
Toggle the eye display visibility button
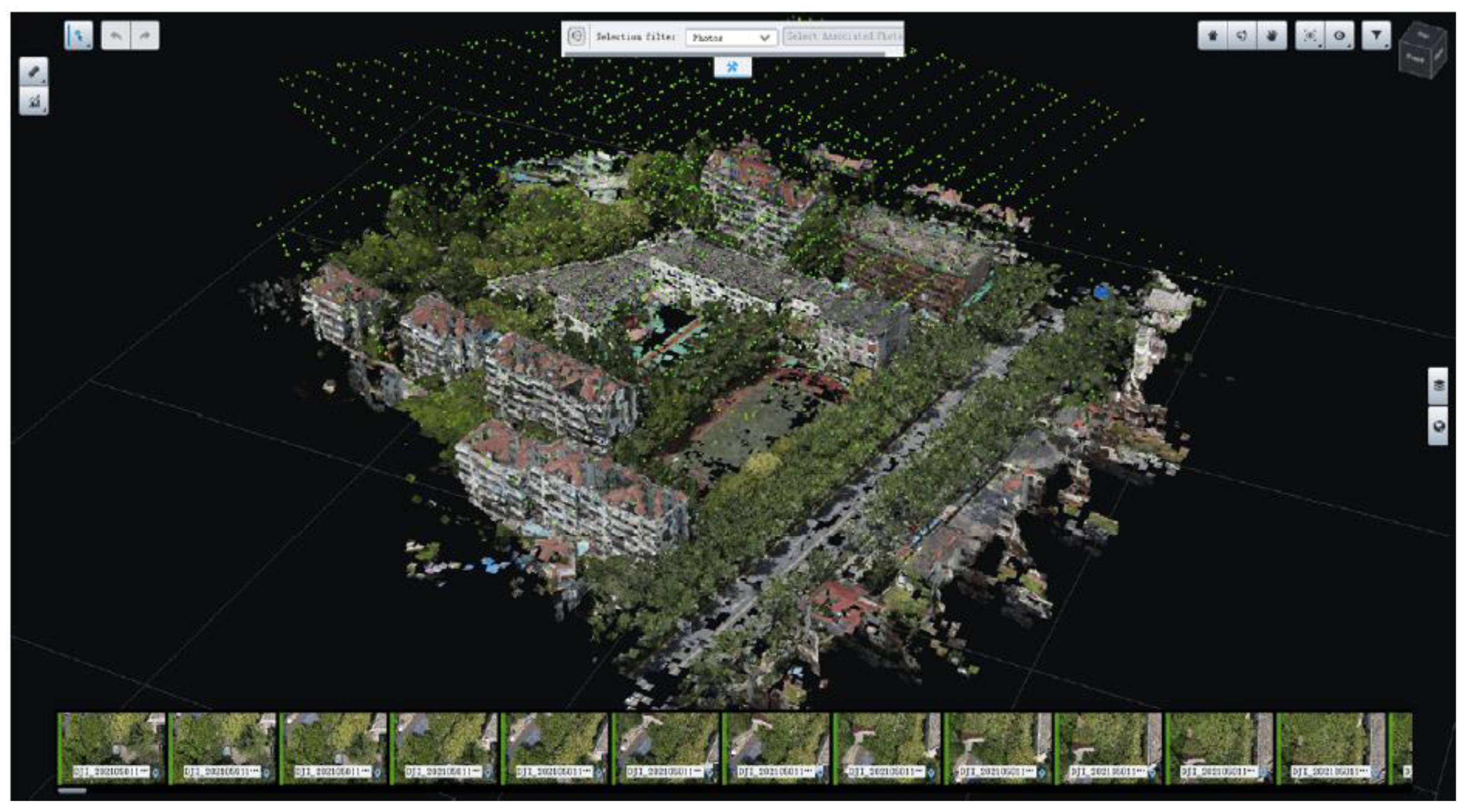click(x=1339, y=36)
